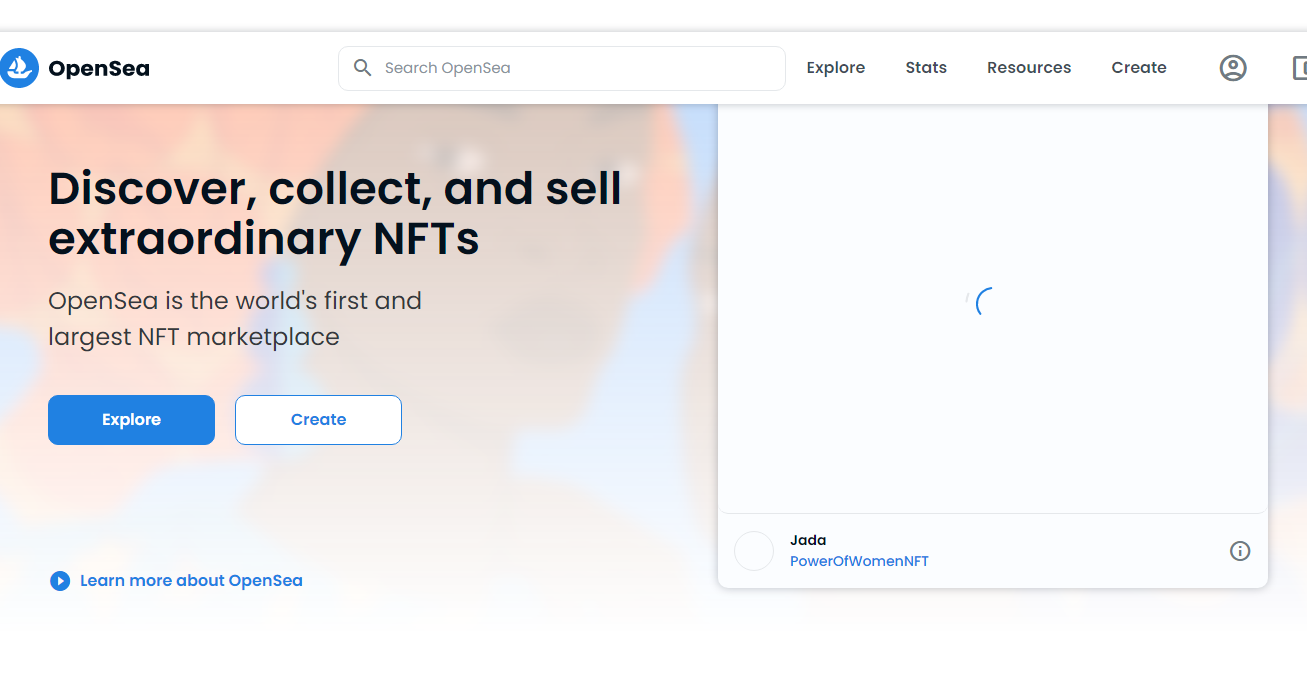The image size is (1307, 699).
Task: Open the Resources navigation menu
Action: 1028,68
